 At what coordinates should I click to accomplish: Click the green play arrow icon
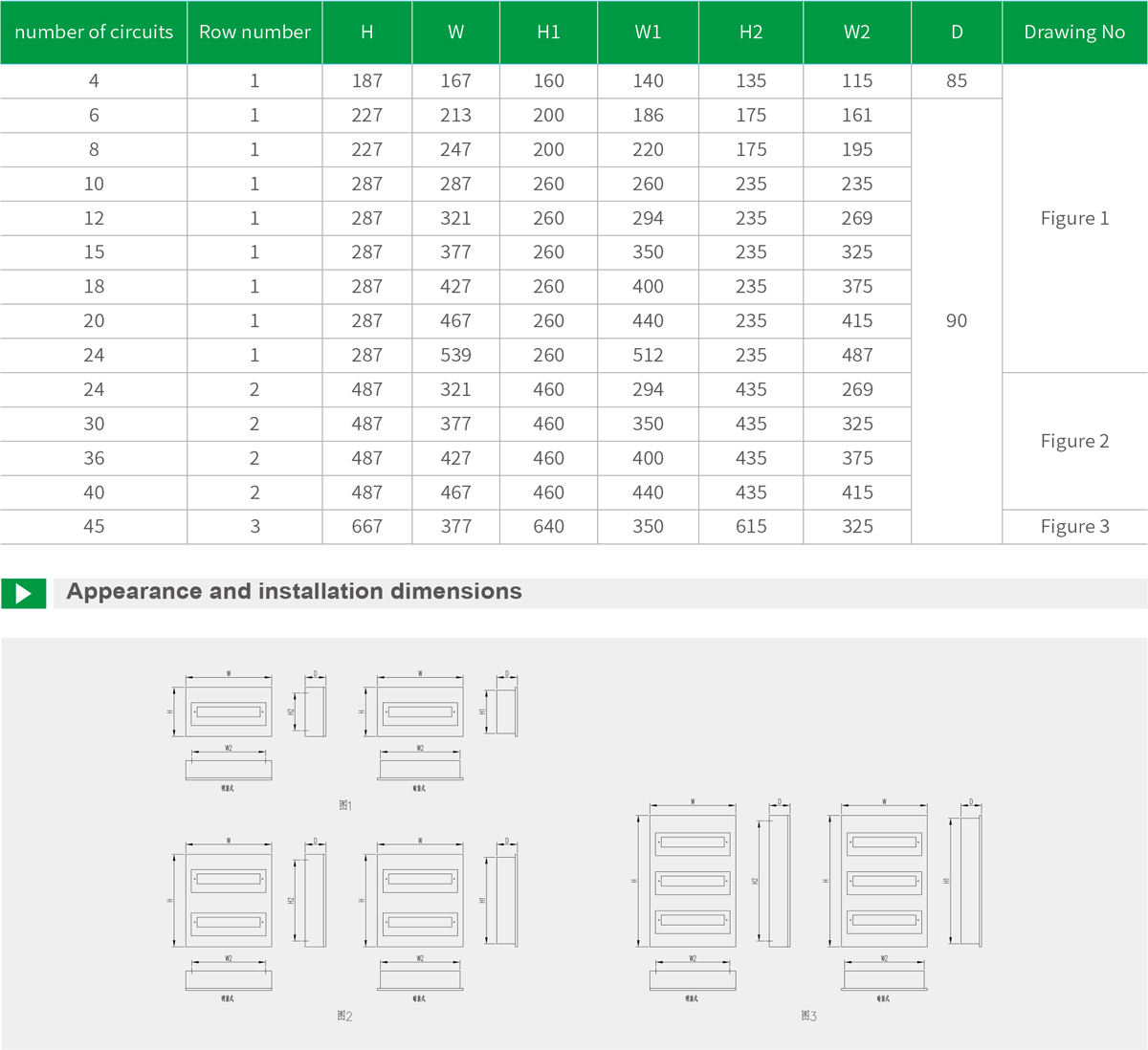[23, 593]
